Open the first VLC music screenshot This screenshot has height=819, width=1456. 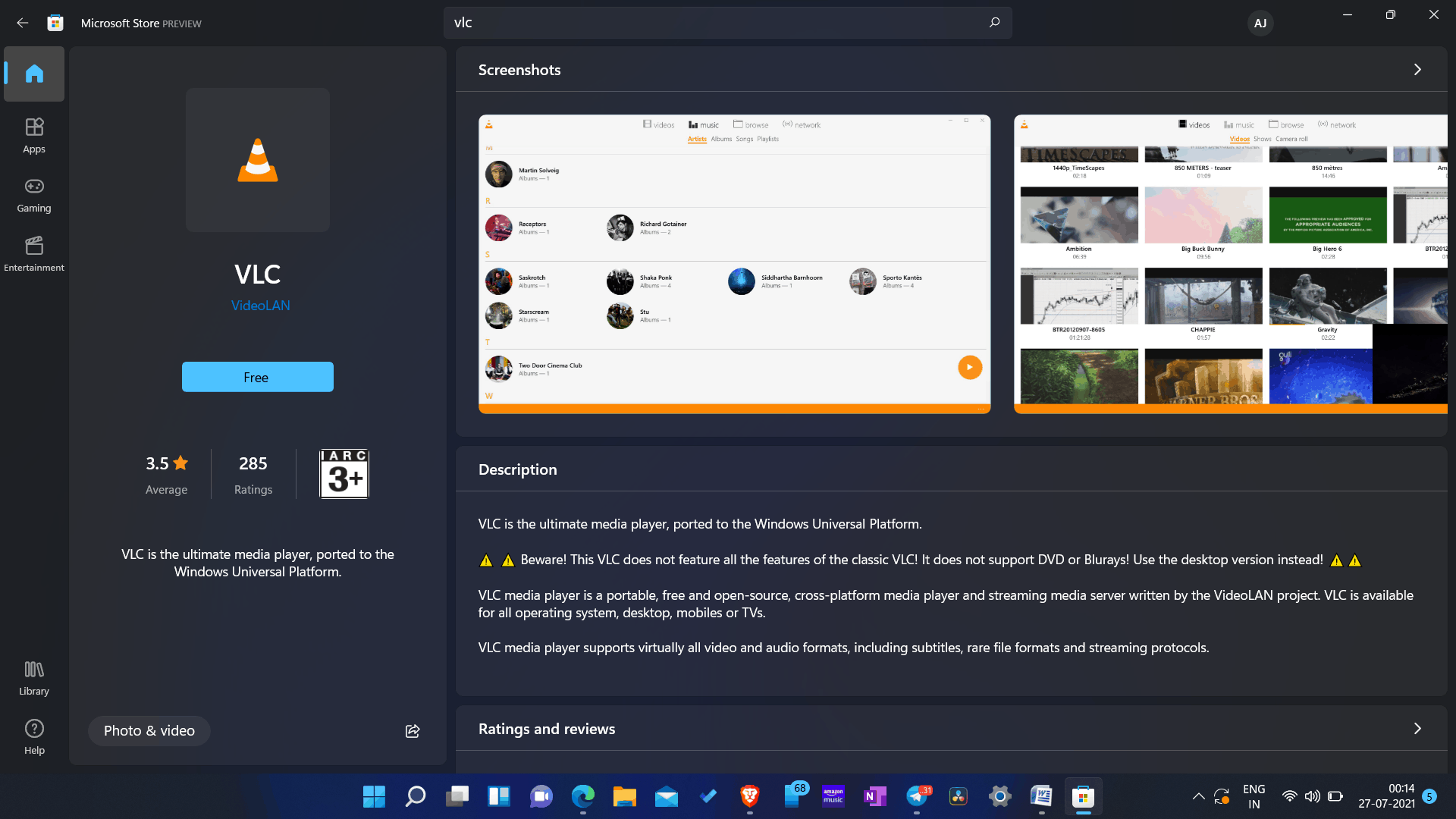click(734, 264)
